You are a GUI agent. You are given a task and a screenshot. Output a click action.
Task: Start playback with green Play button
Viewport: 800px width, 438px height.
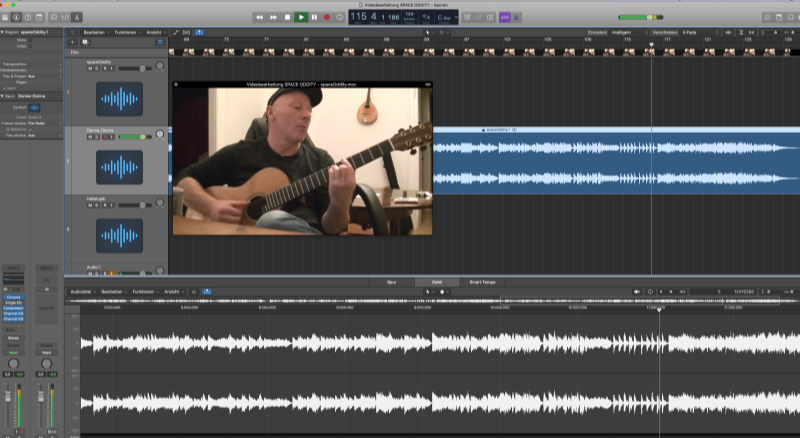click(x=301, y=17)
